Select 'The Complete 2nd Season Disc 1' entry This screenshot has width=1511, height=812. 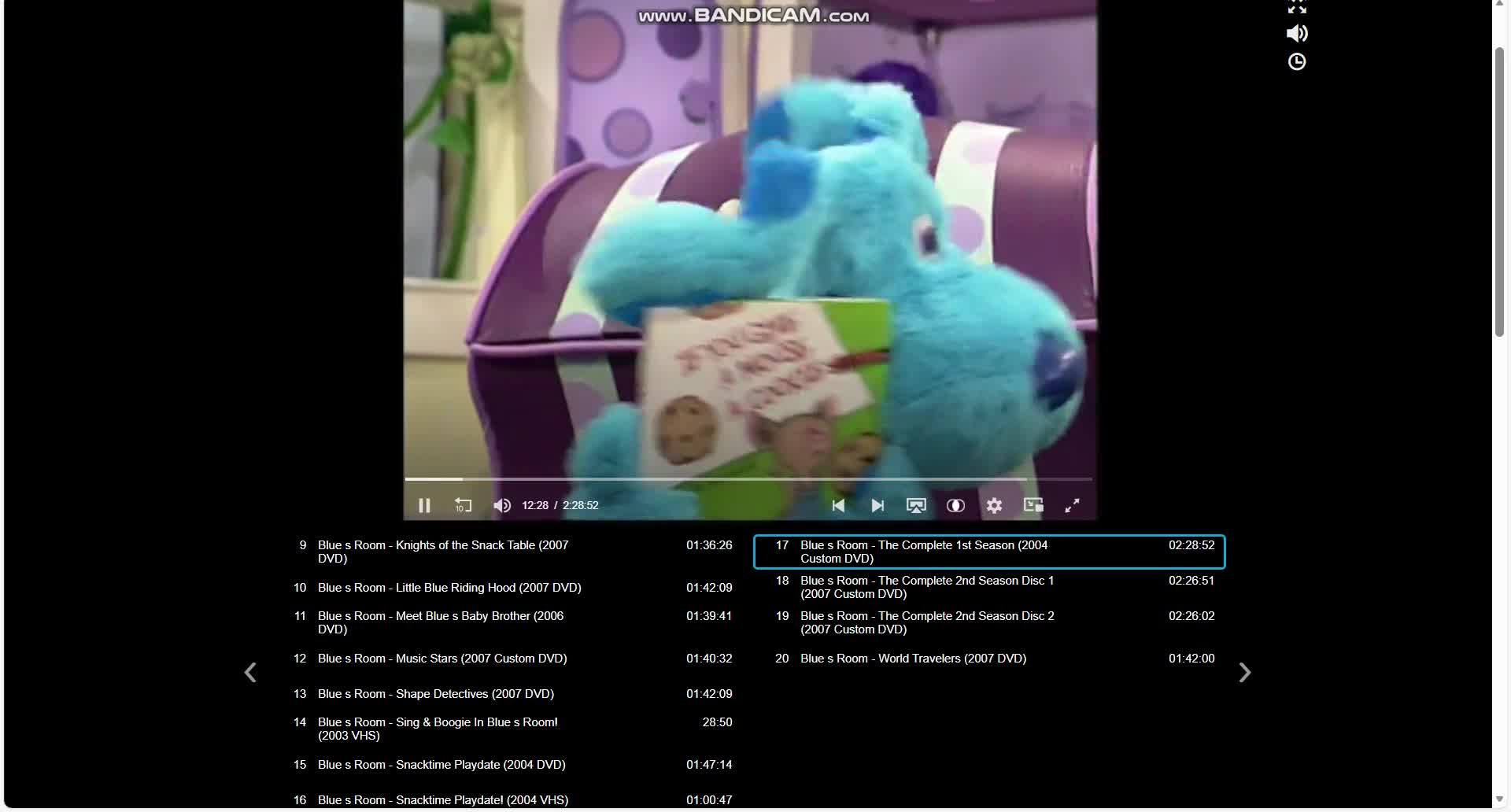pos(927,587)
